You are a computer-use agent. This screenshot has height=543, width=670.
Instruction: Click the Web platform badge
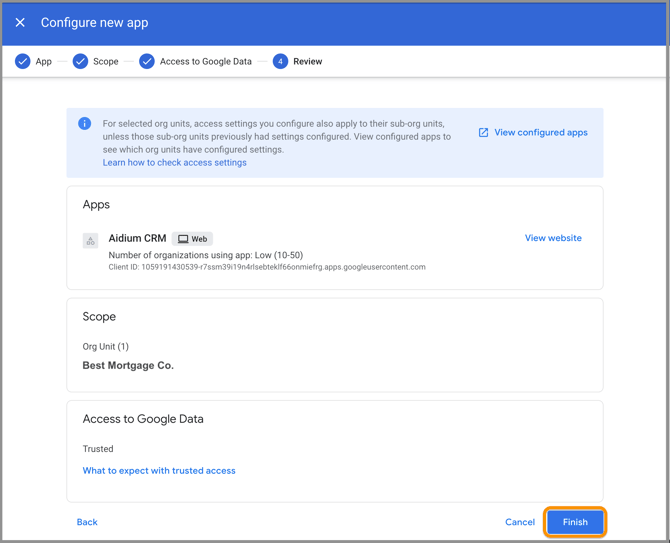point(192,239)
